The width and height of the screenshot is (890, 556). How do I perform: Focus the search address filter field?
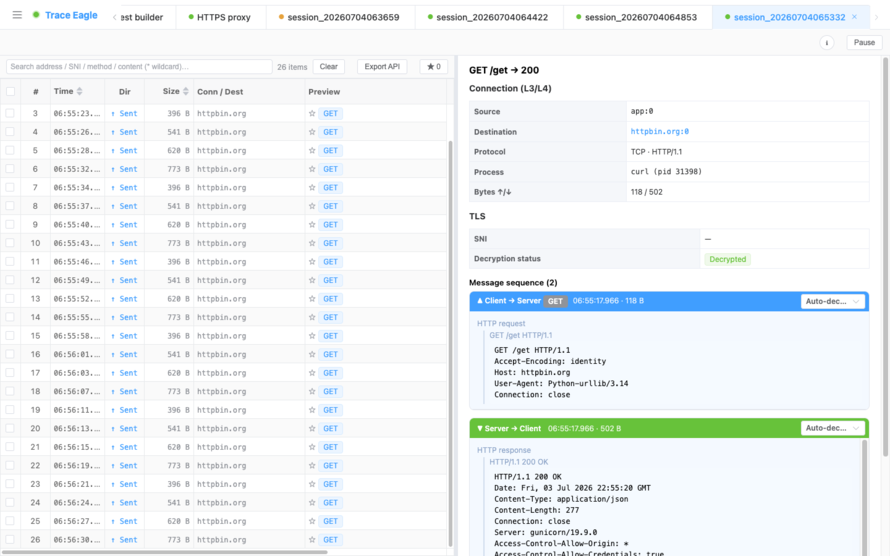coord(139,67)
